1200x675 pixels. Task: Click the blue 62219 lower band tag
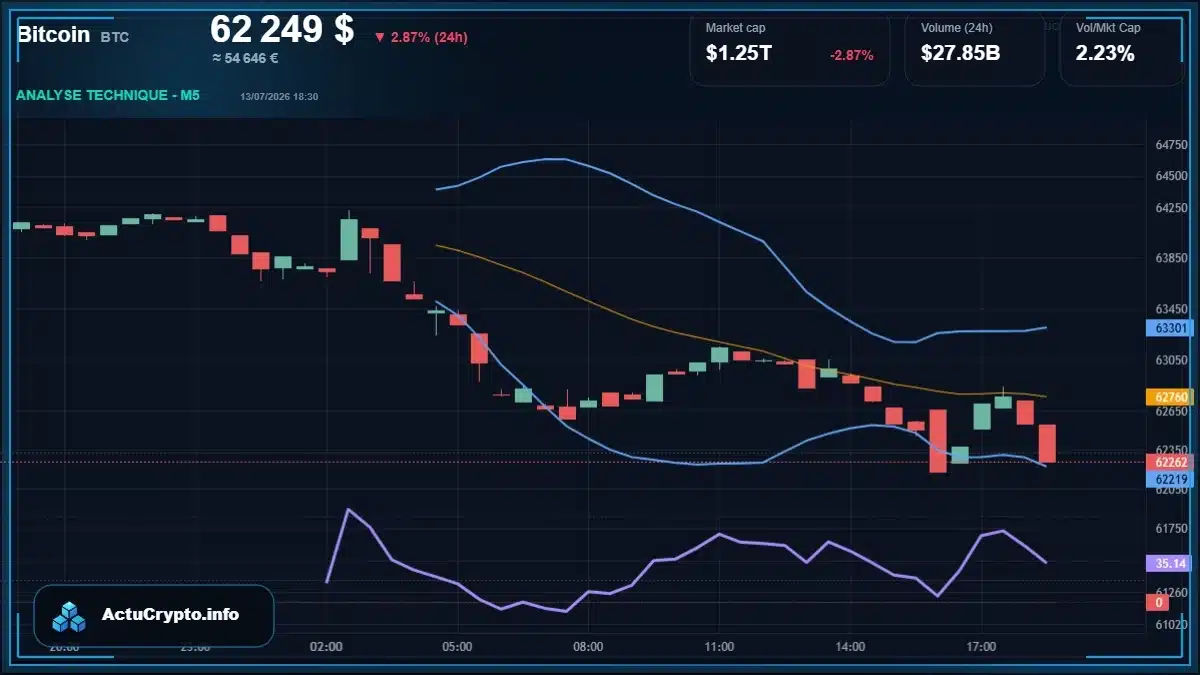point(1170,479)
